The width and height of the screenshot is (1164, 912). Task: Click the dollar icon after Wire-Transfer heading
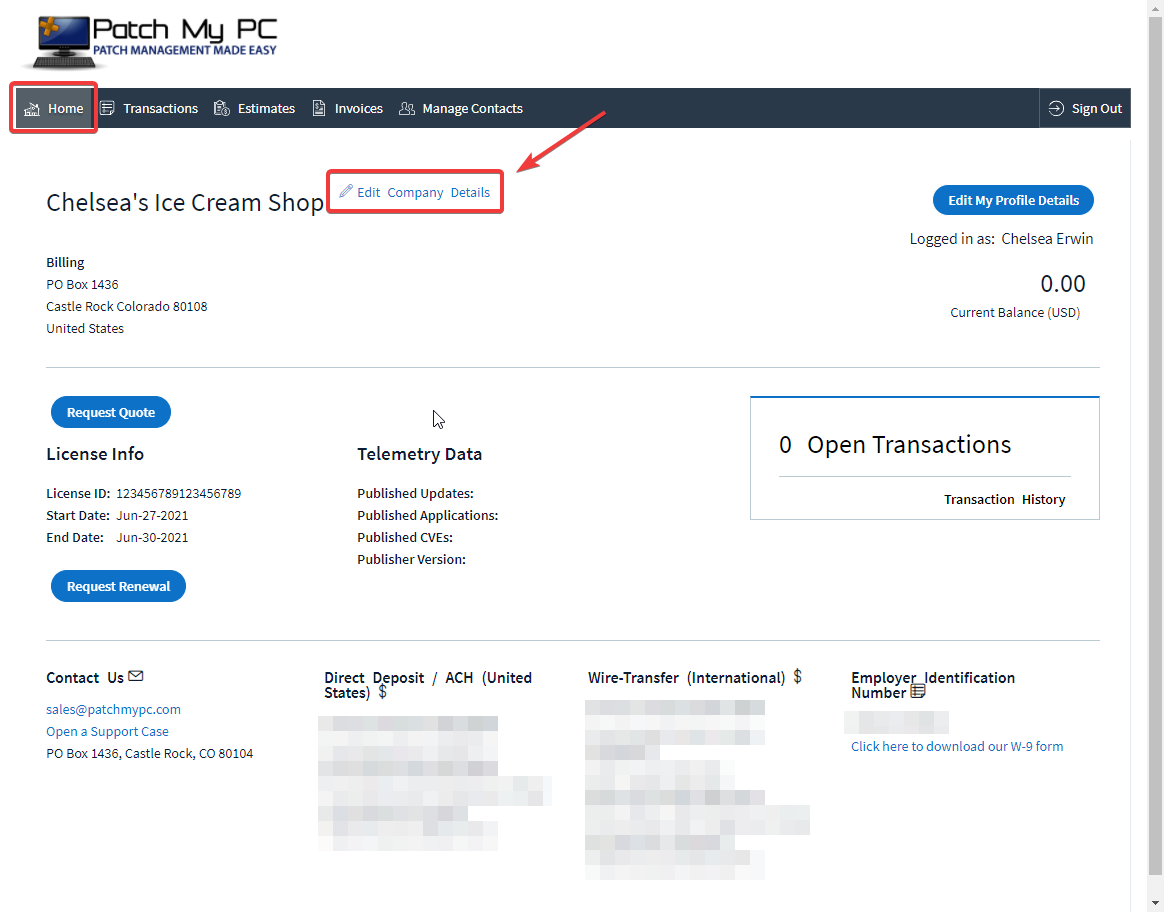tap(797, 676)
